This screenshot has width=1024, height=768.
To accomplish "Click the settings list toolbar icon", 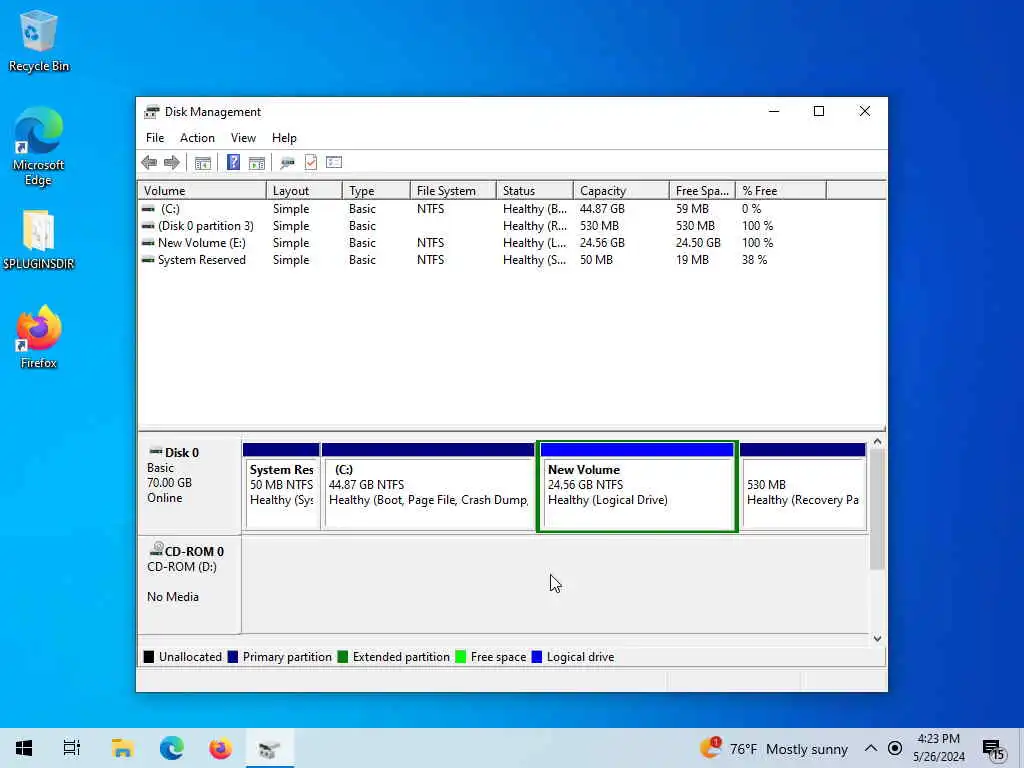I will tap(334, 163).
